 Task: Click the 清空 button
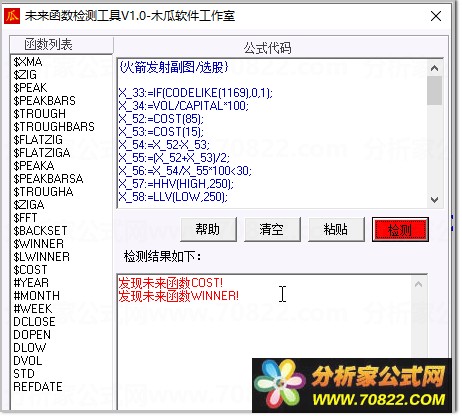(272, 229)
